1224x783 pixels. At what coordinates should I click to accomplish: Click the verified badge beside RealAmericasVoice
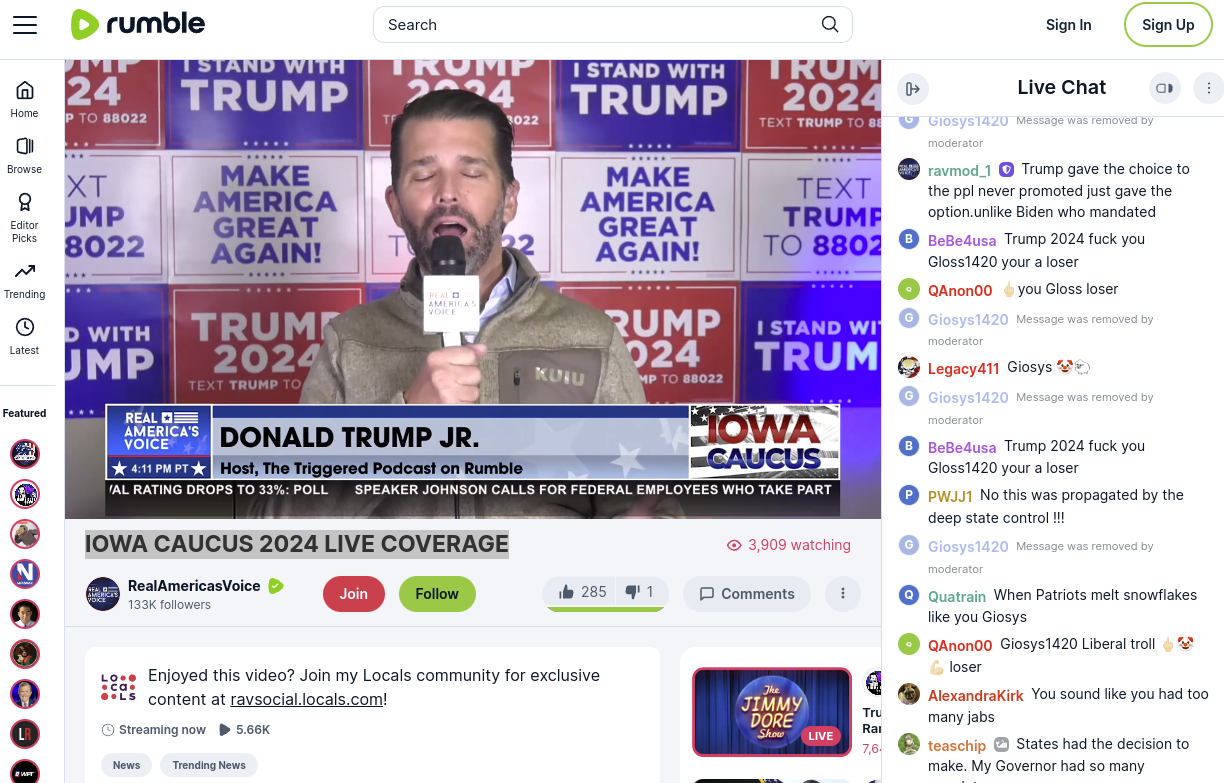[276, 586]
